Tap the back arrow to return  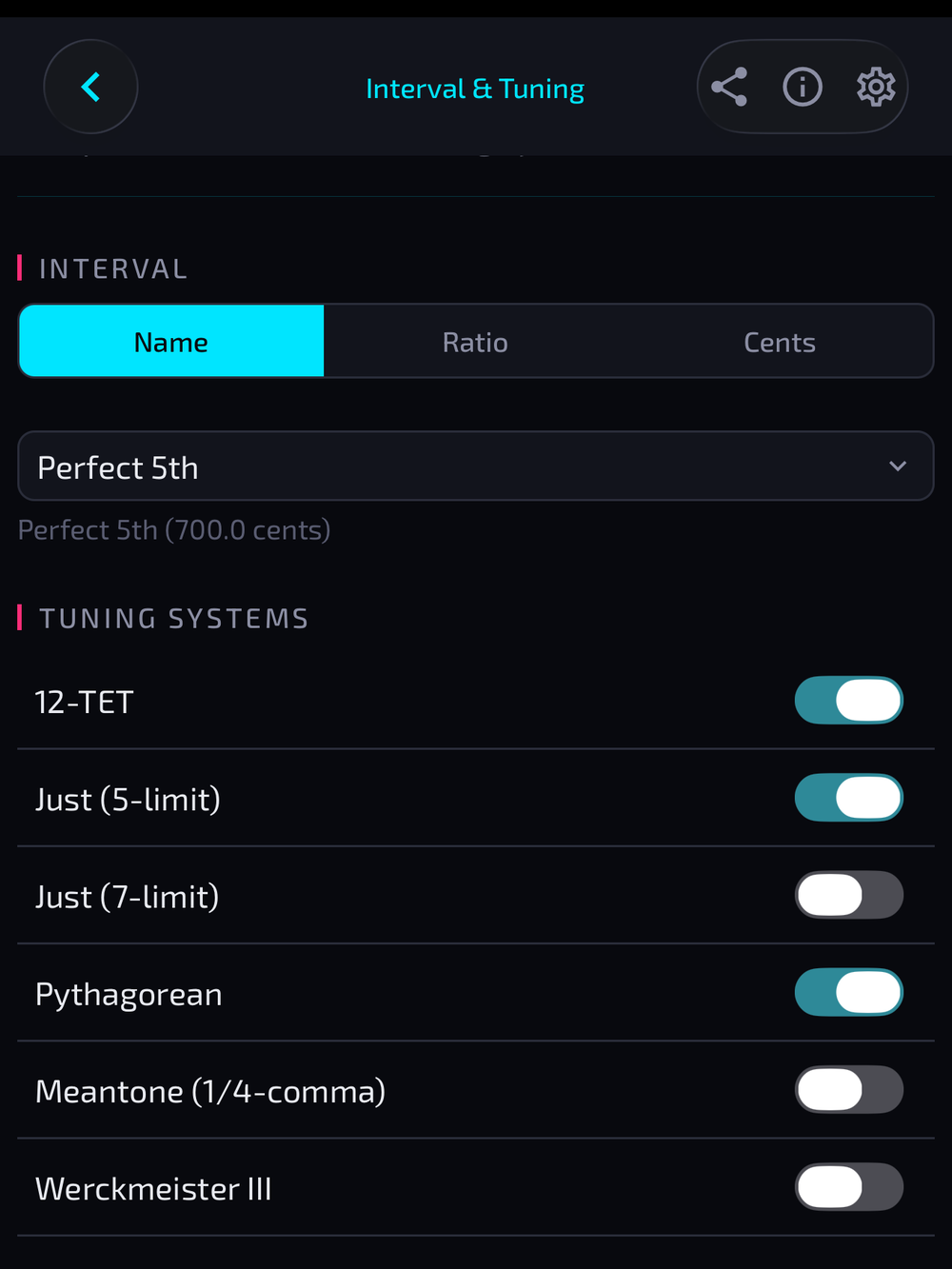[90, 87]
